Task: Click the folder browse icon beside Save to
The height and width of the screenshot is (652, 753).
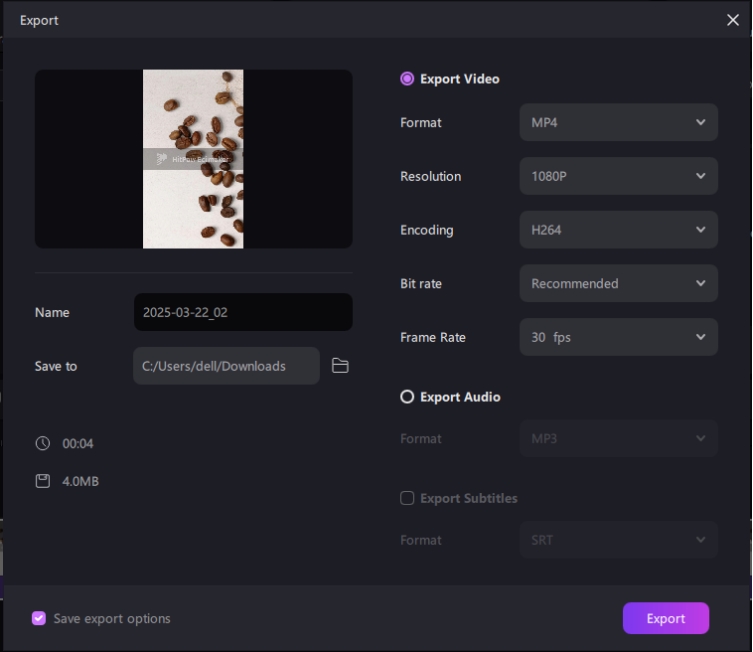Action: (x=340, y=366)
